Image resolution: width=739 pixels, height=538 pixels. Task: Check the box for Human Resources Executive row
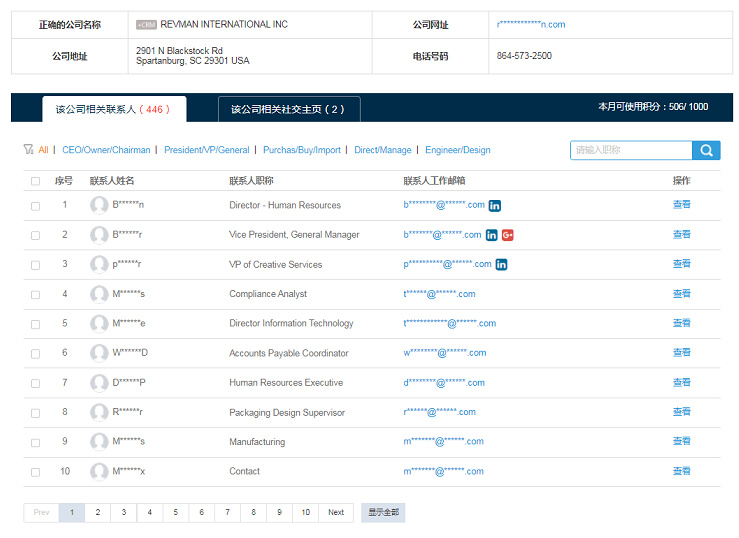(35, 383)
